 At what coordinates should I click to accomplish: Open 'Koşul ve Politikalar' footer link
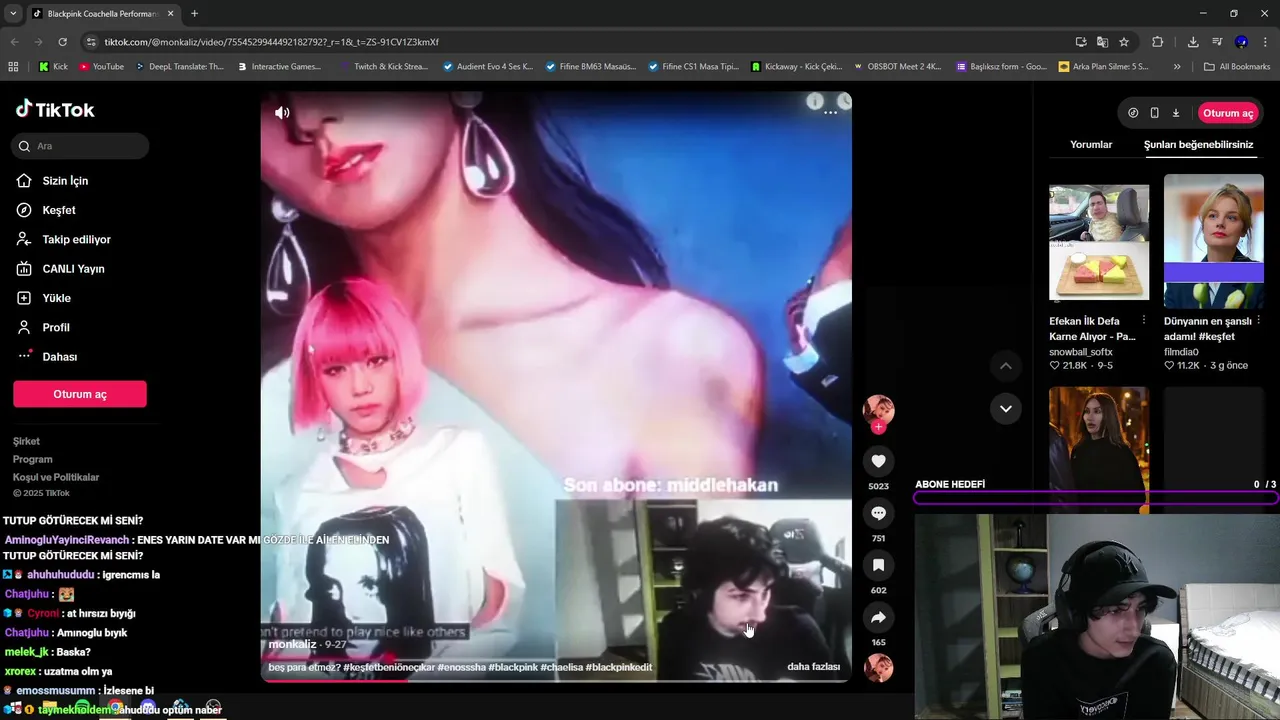click(x=56, y=477)
